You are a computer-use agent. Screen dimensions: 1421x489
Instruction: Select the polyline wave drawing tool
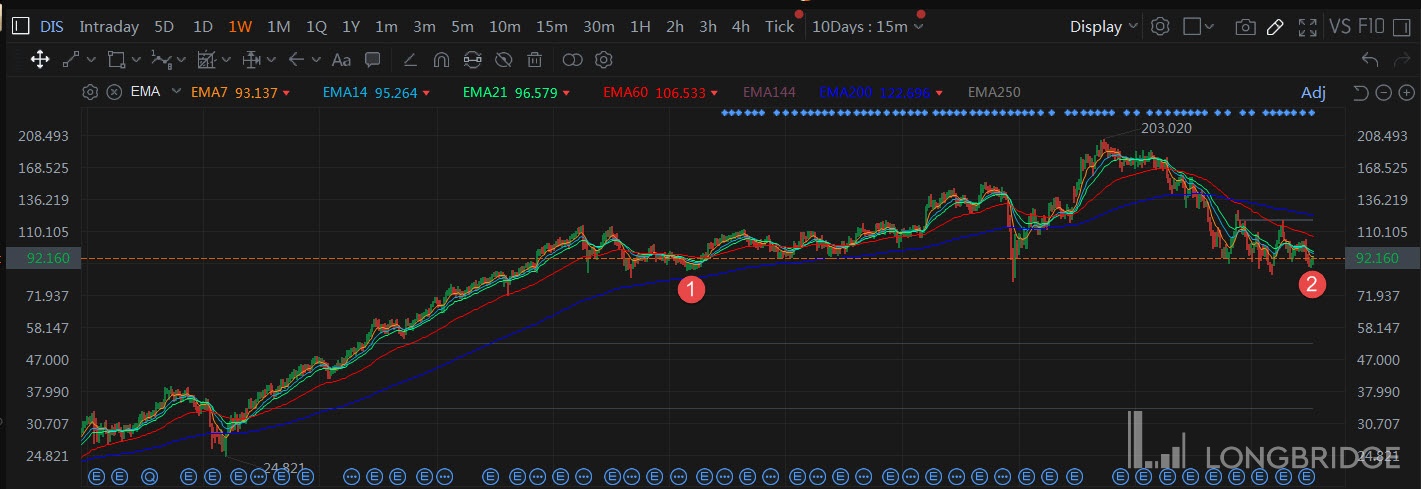[x=161, y=60]
